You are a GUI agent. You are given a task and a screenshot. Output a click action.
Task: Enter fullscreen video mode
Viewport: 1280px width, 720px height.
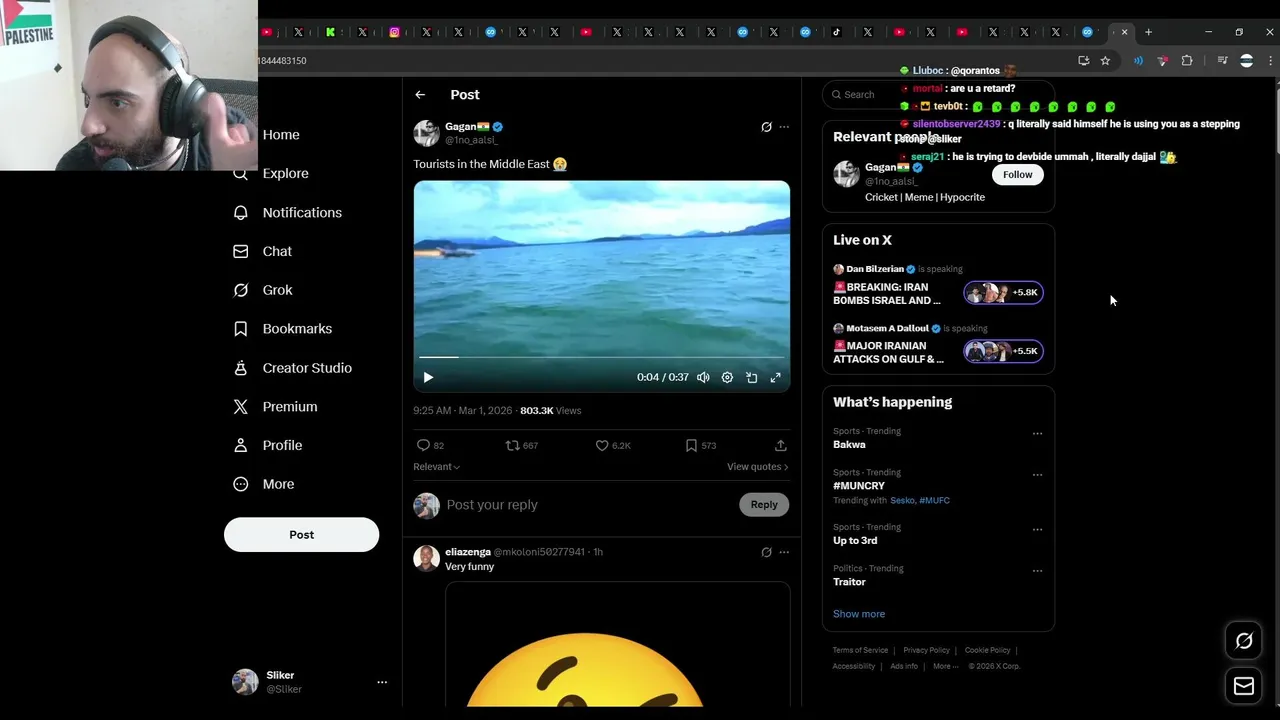tap(775, 377)
